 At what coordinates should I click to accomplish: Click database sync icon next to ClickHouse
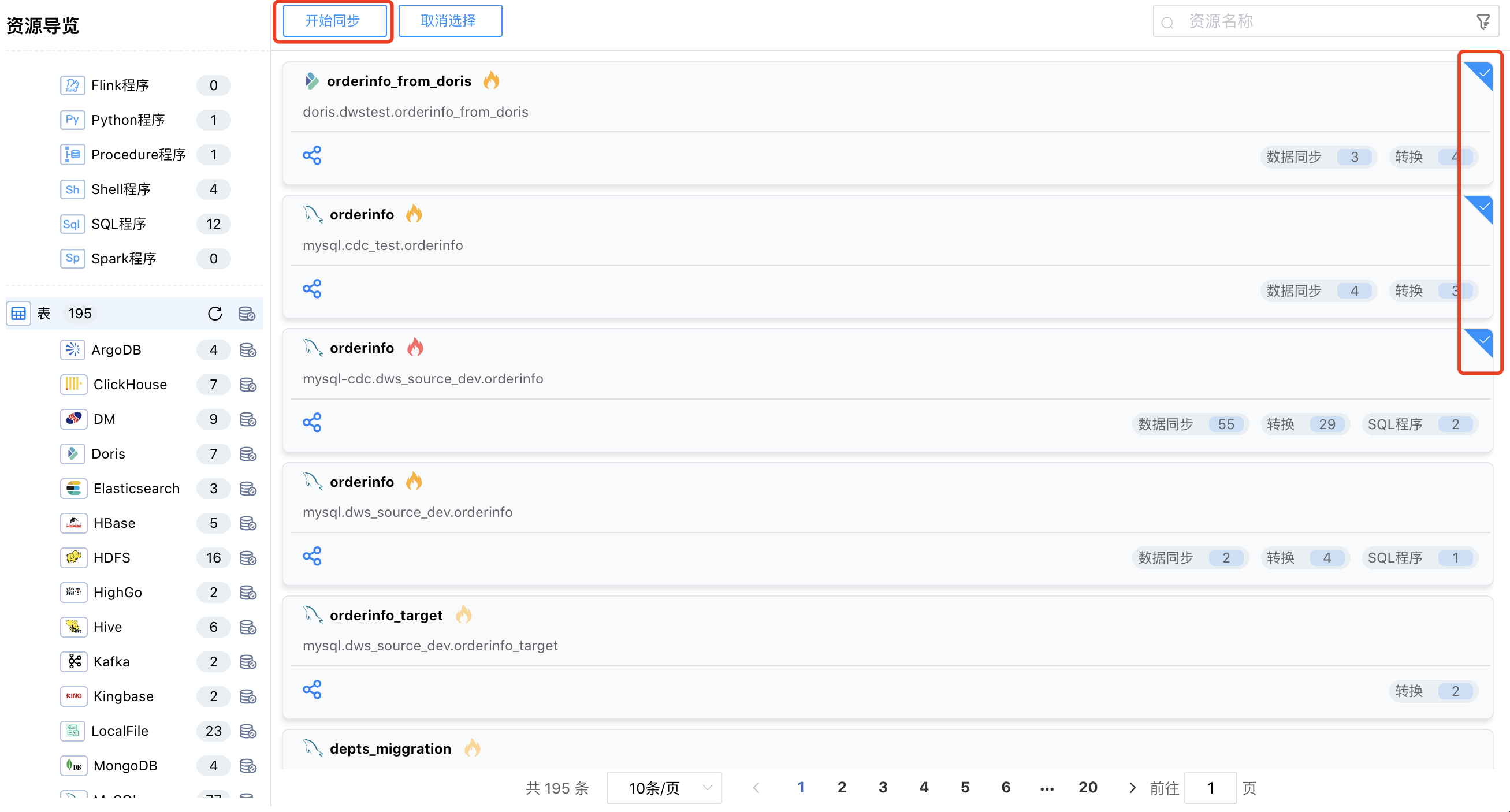click(248, 385)
